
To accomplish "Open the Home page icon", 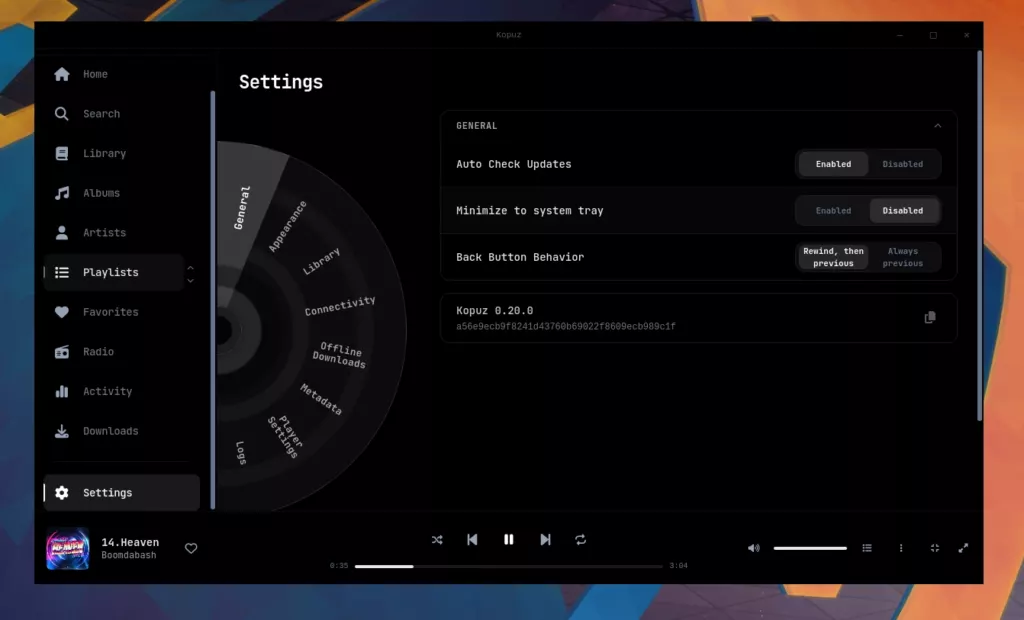I will click(x=62, y=74).
